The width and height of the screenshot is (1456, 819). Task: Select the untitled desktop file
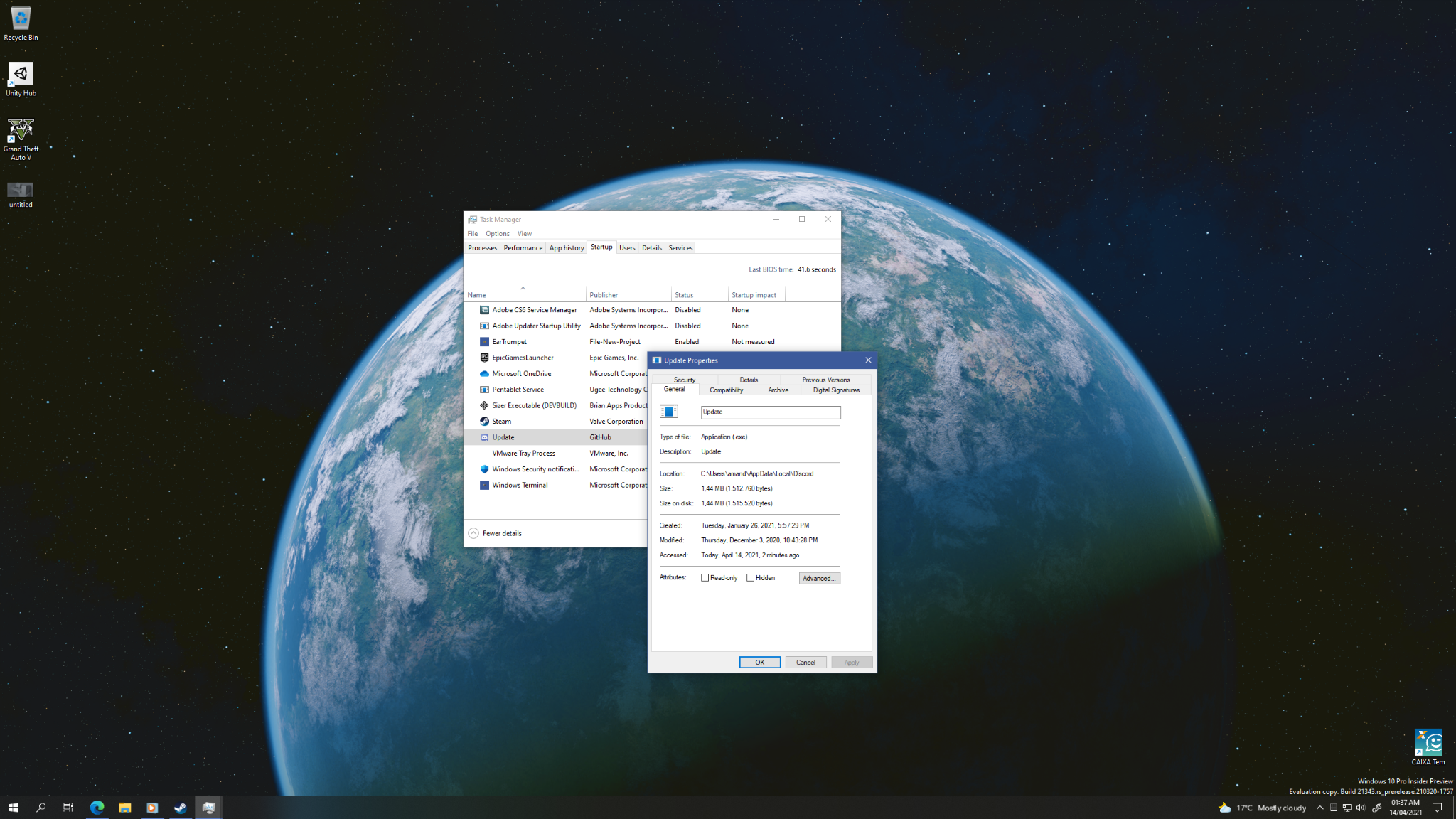pos(21,194)
